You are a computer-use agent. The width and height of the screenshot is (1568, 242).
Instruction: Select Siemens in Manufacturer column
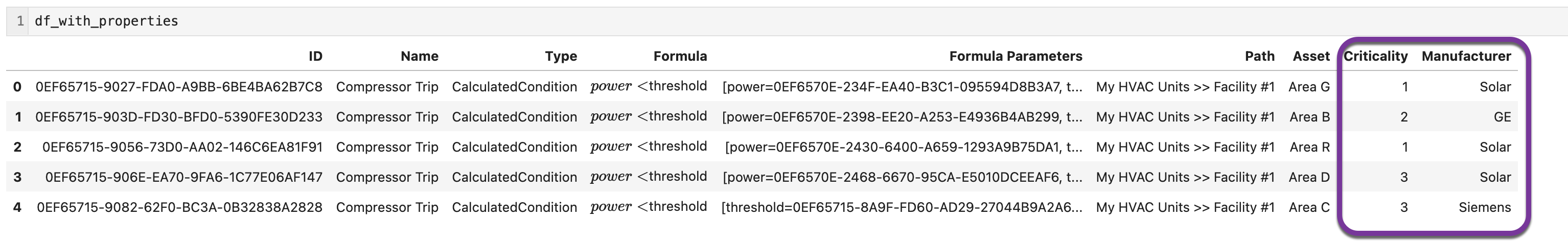click(x=1485, y=207)
